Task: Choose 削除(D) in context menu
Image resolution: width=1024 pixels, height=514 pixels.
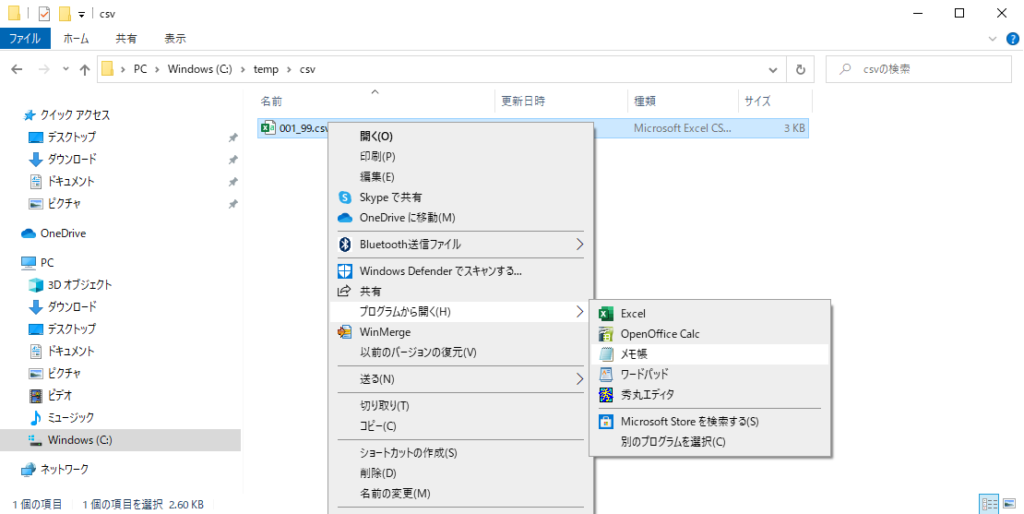Action: (x=460, y=473)
